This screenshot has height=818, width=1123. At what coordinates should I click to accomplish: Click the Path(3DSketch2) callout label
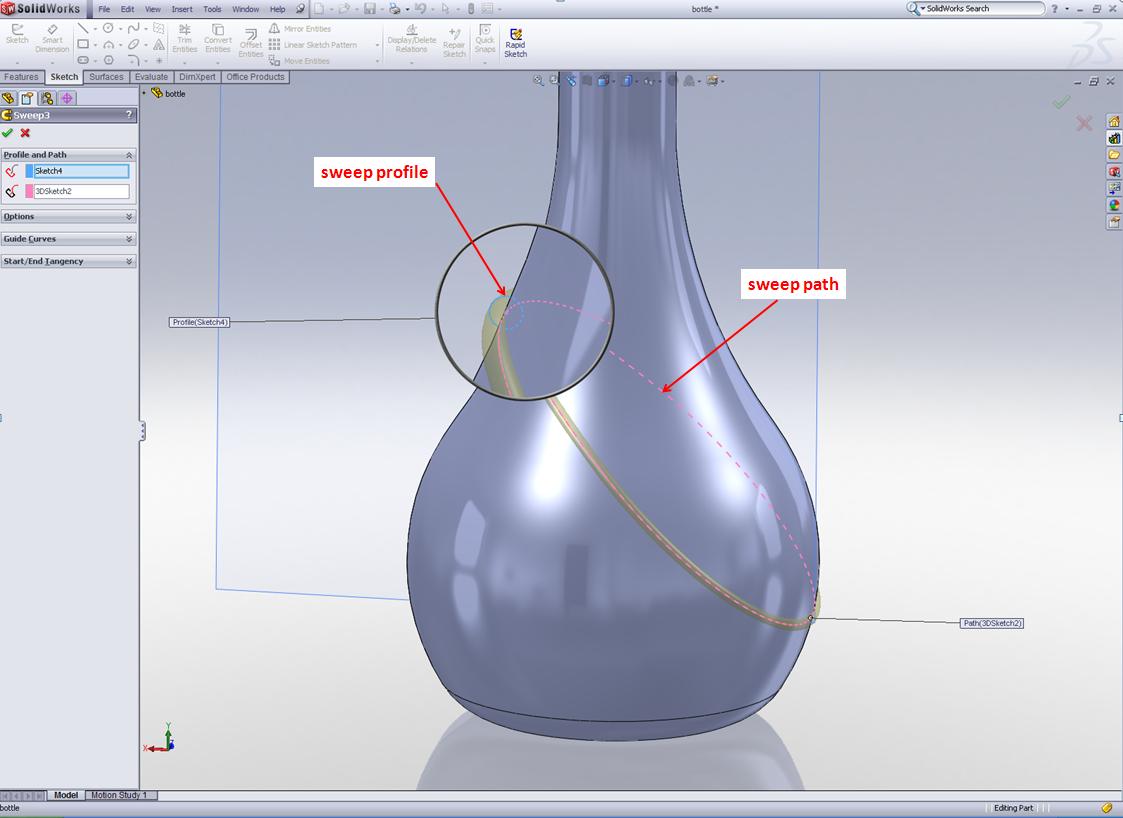tap(992, 623)
